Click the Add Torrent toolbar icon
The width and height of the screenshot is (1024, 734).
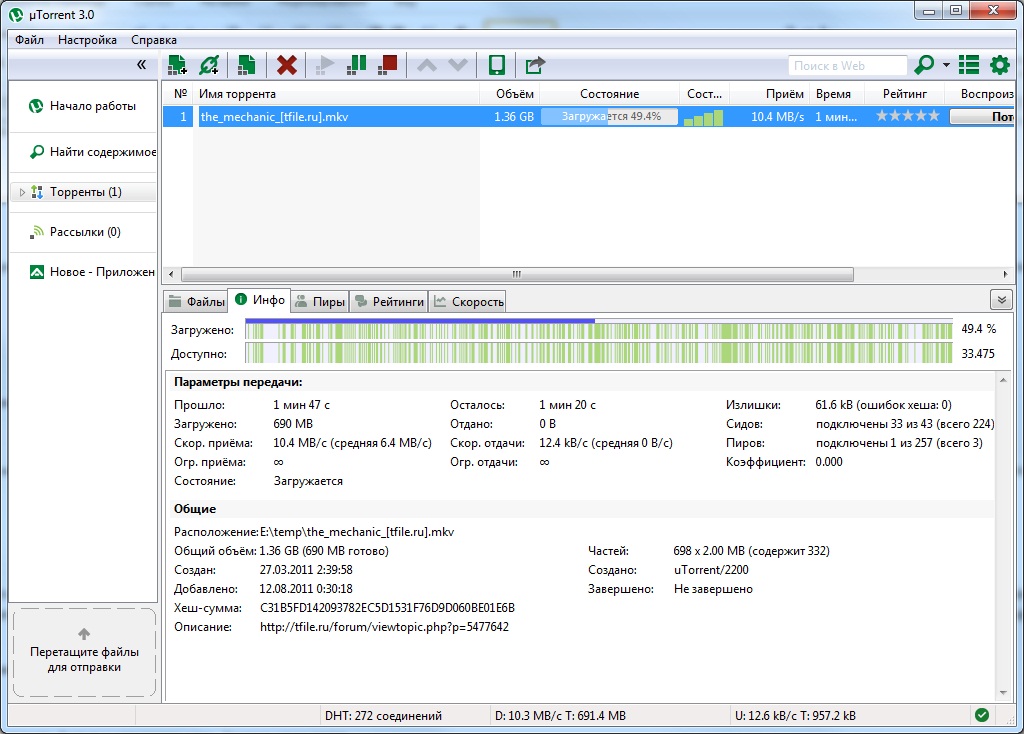pos(177,65)
